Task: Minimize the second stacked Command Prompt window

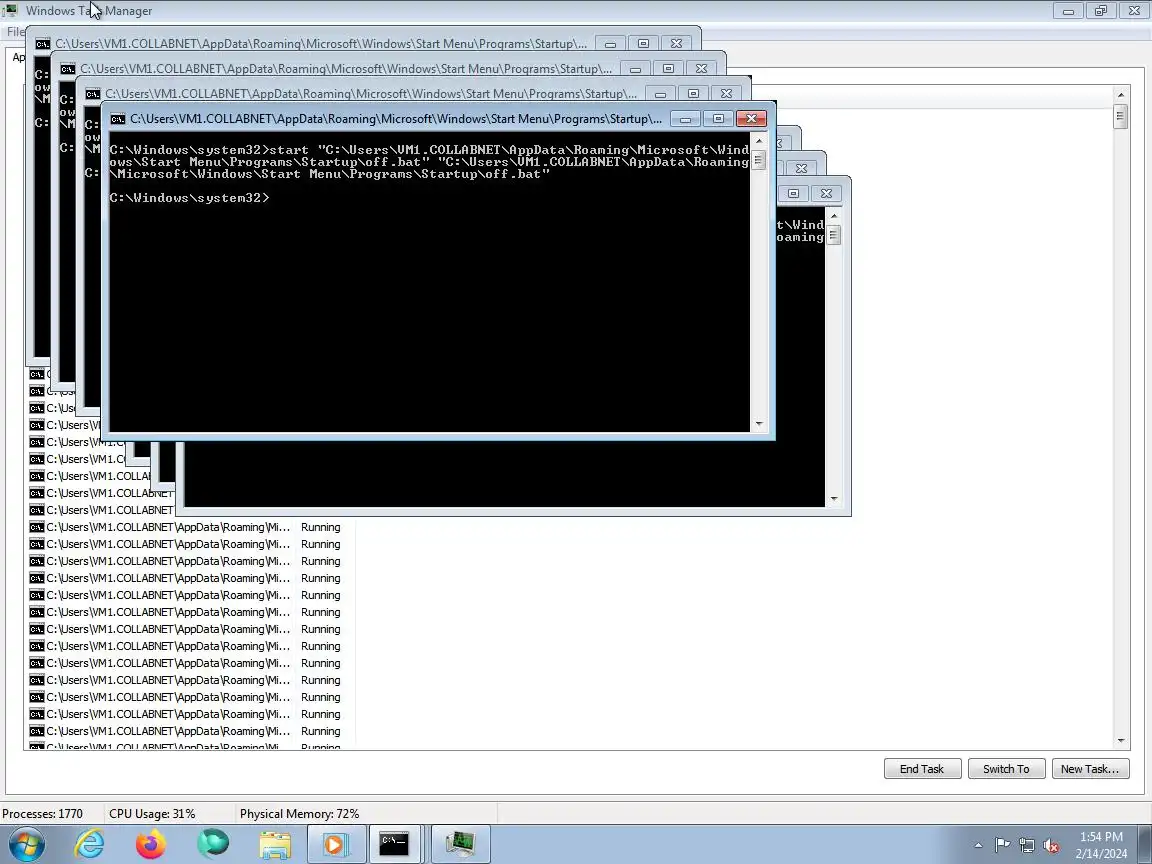Action: point(635,68)
